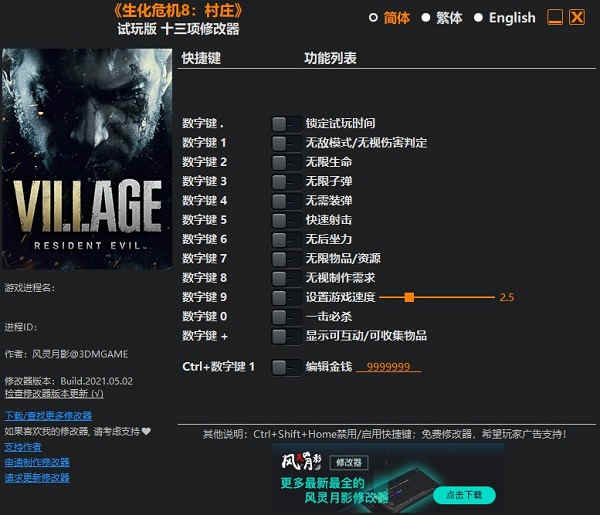Click 点击下载 button in the ad banner
Image resolution: width=600 pixels, height=515 pixels.
pos(464,495)
